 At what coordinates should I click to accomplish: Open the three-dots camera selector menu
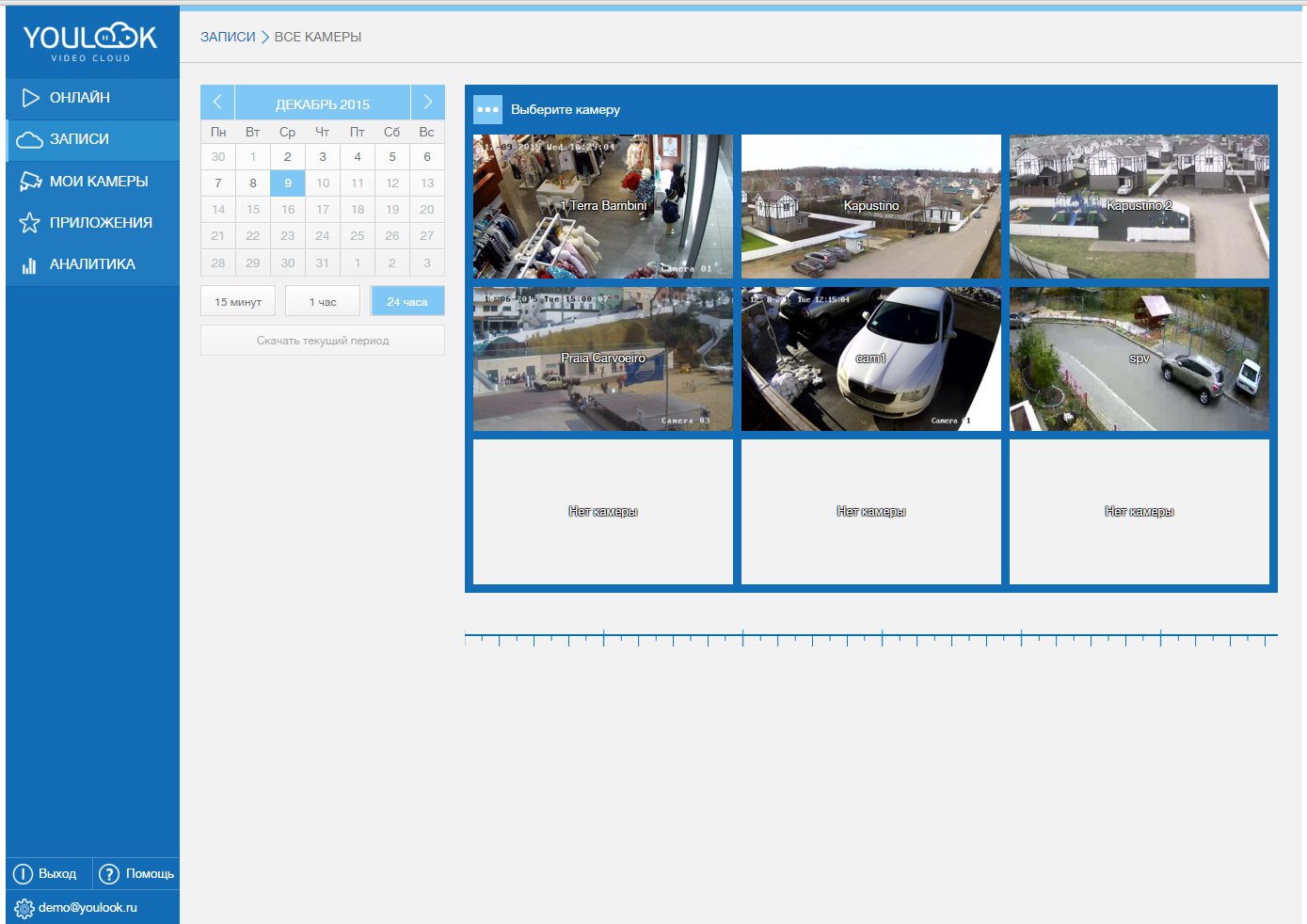(x=487, y=110)
